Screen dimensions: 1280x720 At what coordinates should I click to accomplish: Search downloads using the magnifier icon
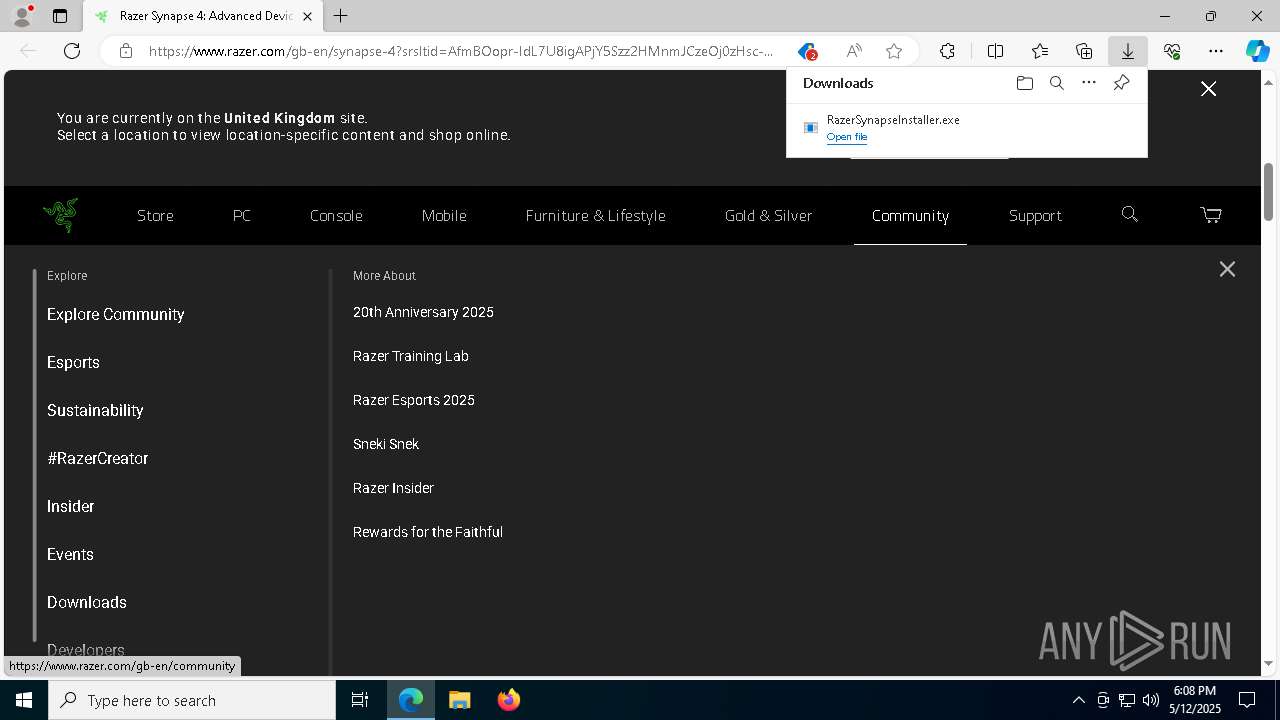pos(1056,83)
